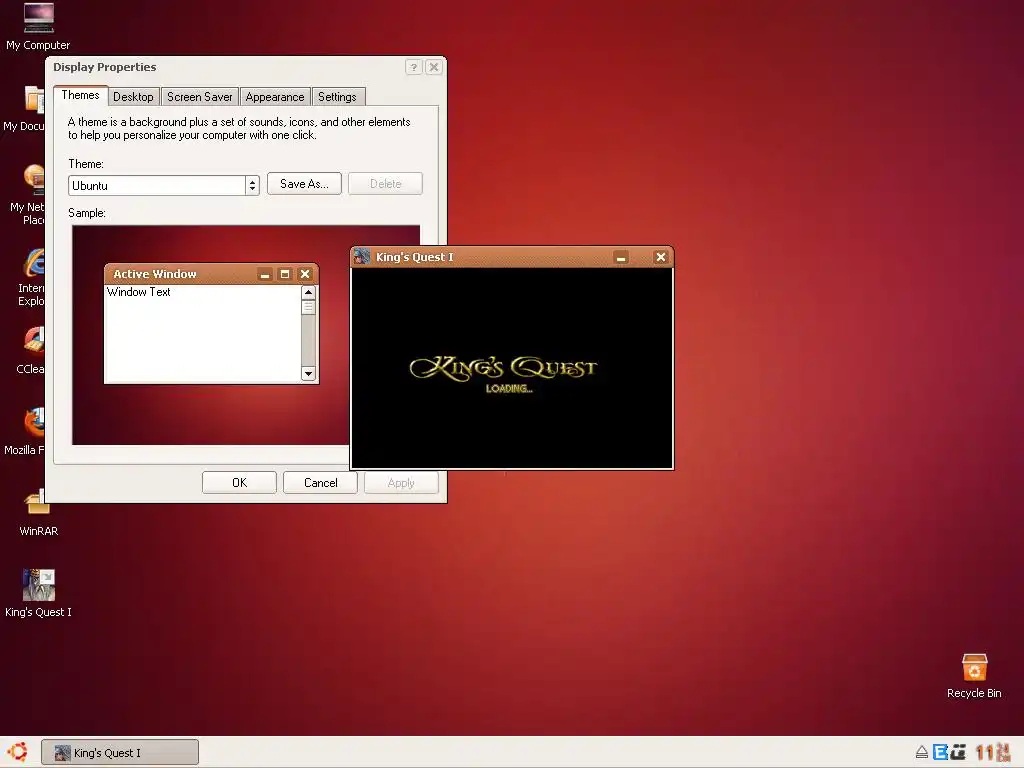
Task: Click scroll up arrow in sample window
Action: pyautogui.click(x=308, y=292)
